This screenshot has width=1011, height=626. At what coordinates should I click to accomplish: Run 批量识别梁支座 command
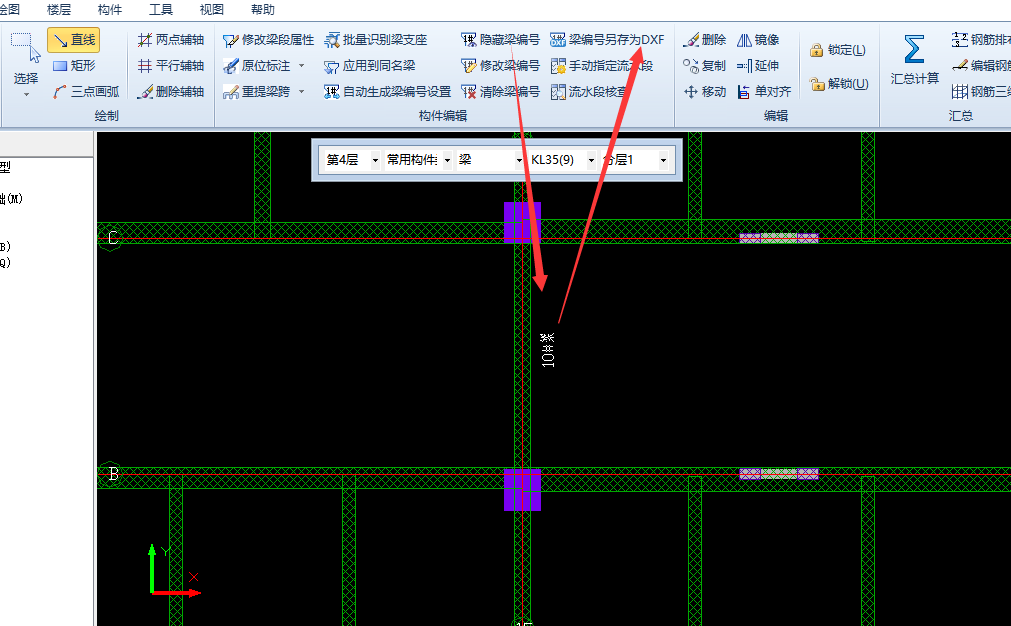coord(376,40)
